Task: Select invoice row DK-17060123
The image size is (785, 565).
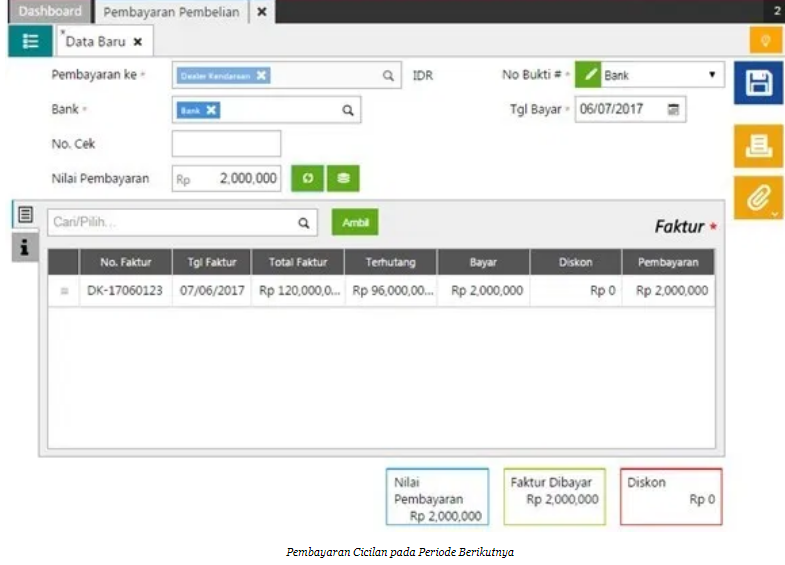Action: [x=125, y=291]
